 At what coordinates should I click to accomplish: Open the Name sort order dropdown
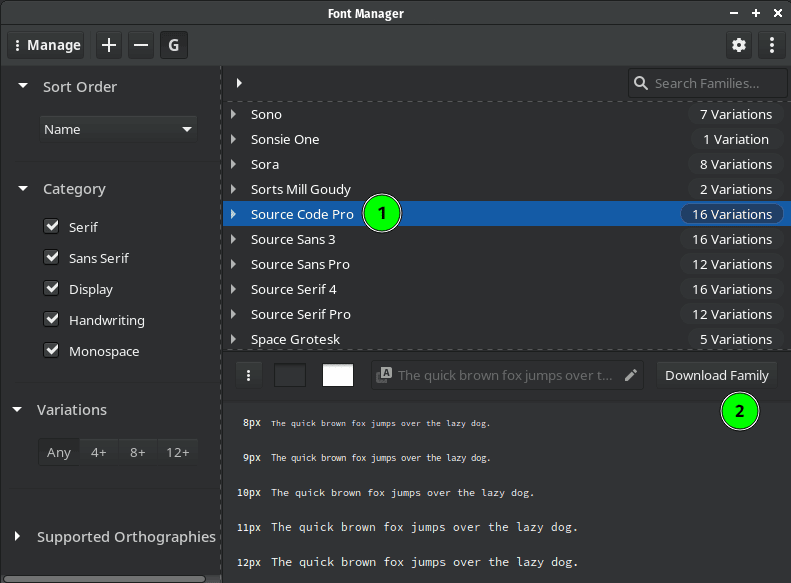118,130
